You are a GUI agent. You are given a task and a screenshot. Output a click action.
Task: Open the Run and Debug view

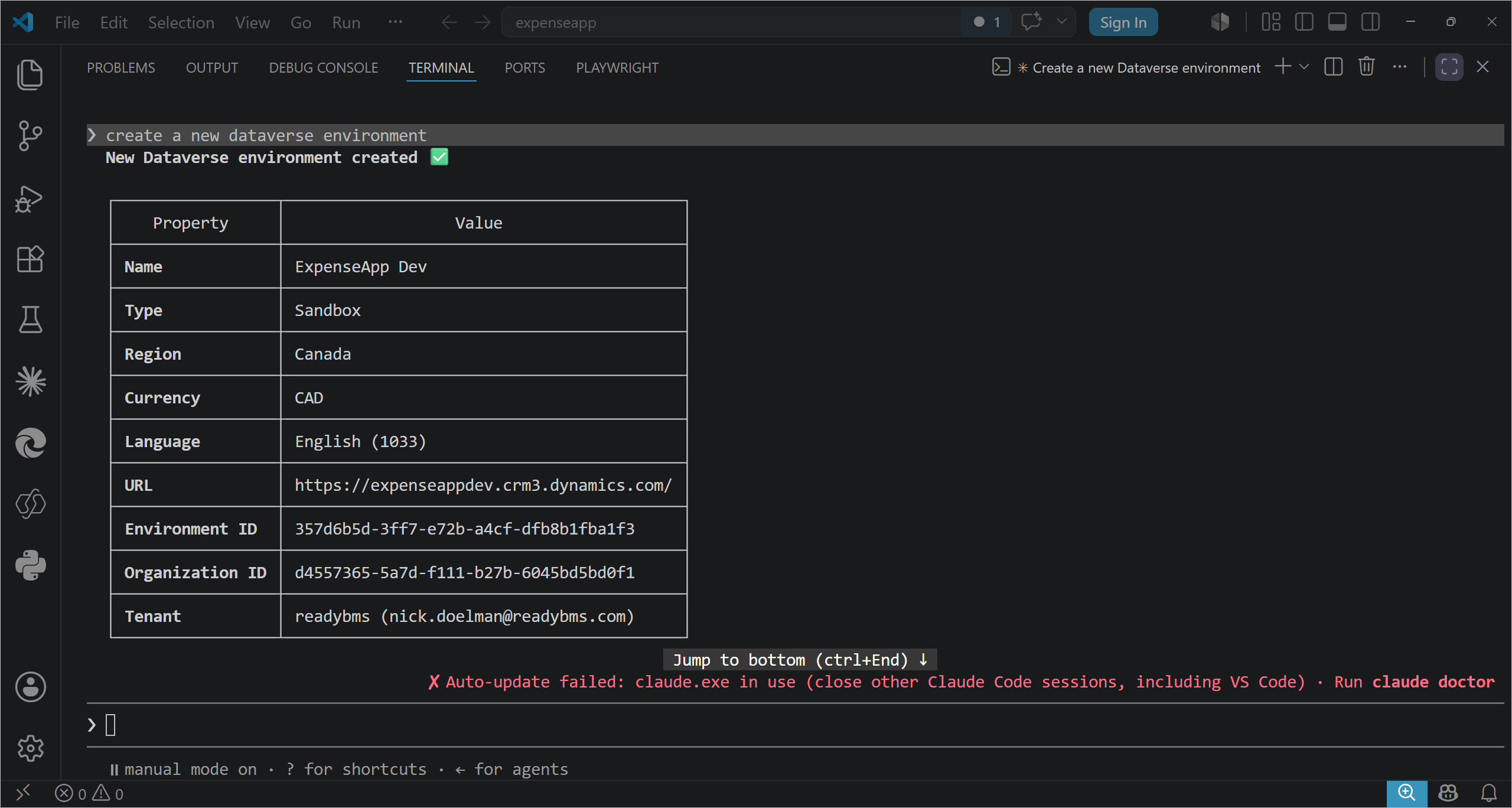click(30, 198)
